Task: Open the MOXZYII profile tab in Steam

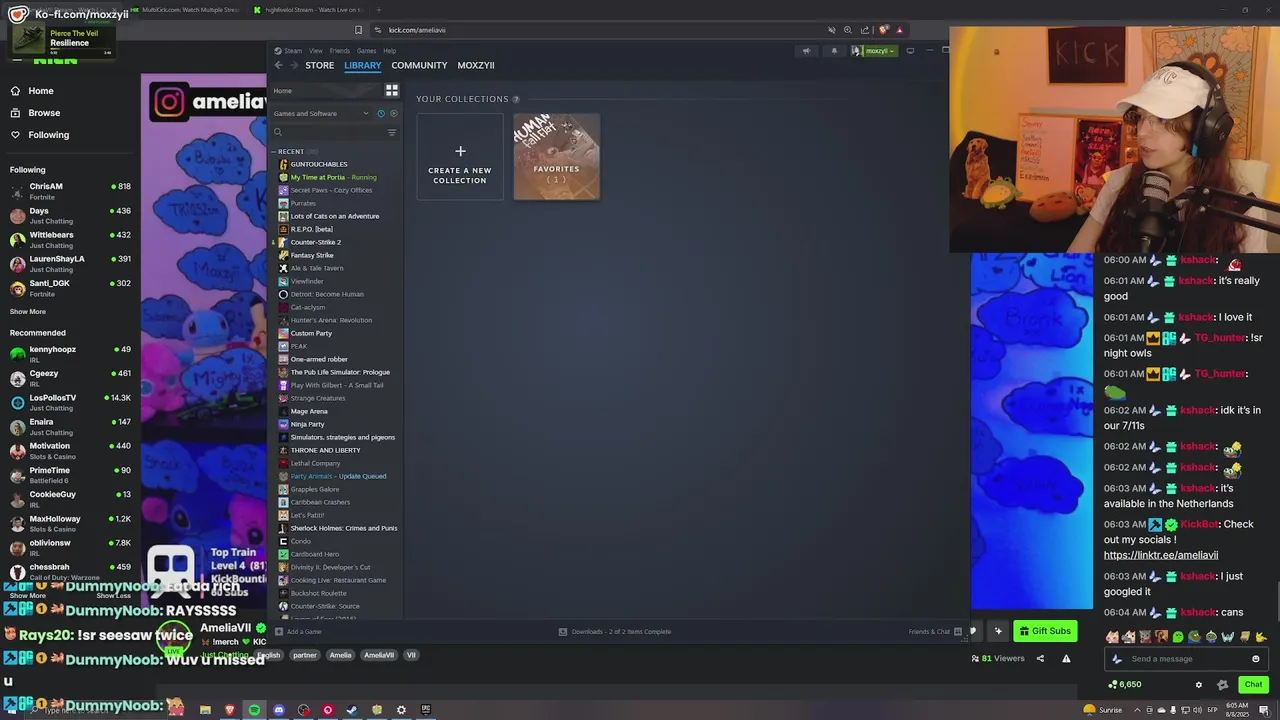Action: (476, 65)
